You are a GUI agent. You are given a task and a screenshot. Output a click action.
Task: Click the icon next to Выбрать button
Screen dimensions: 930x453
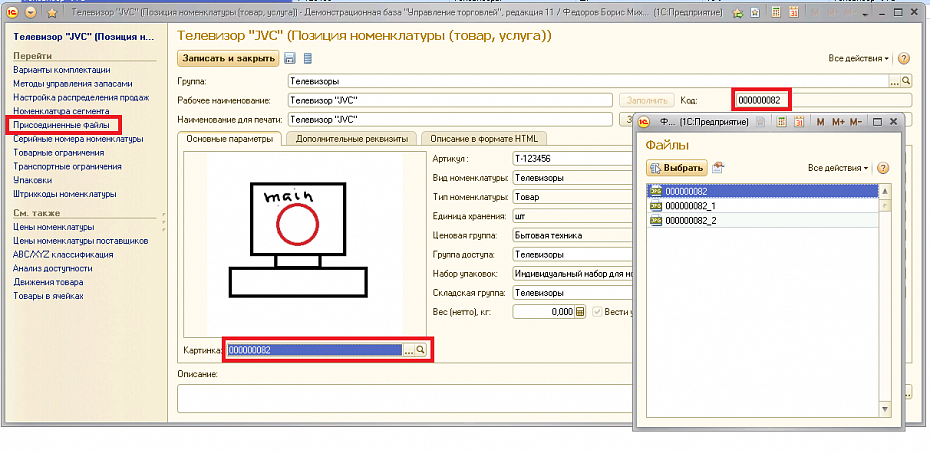[718, 168]
